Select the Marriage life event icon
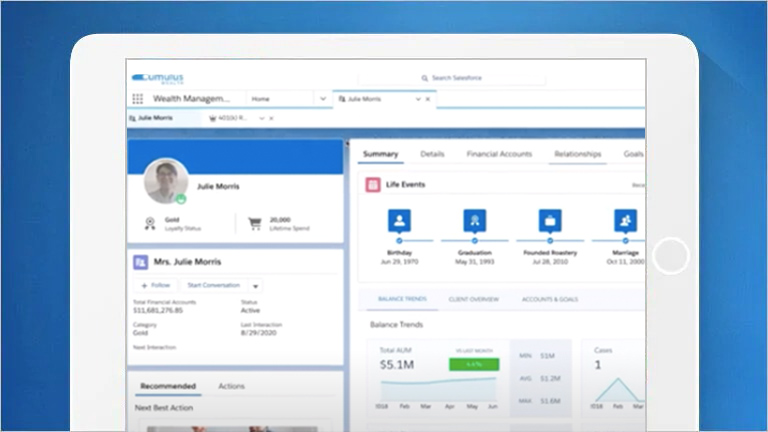The width and height of the screenshot is (768, 432). click(x=626, y=220)
